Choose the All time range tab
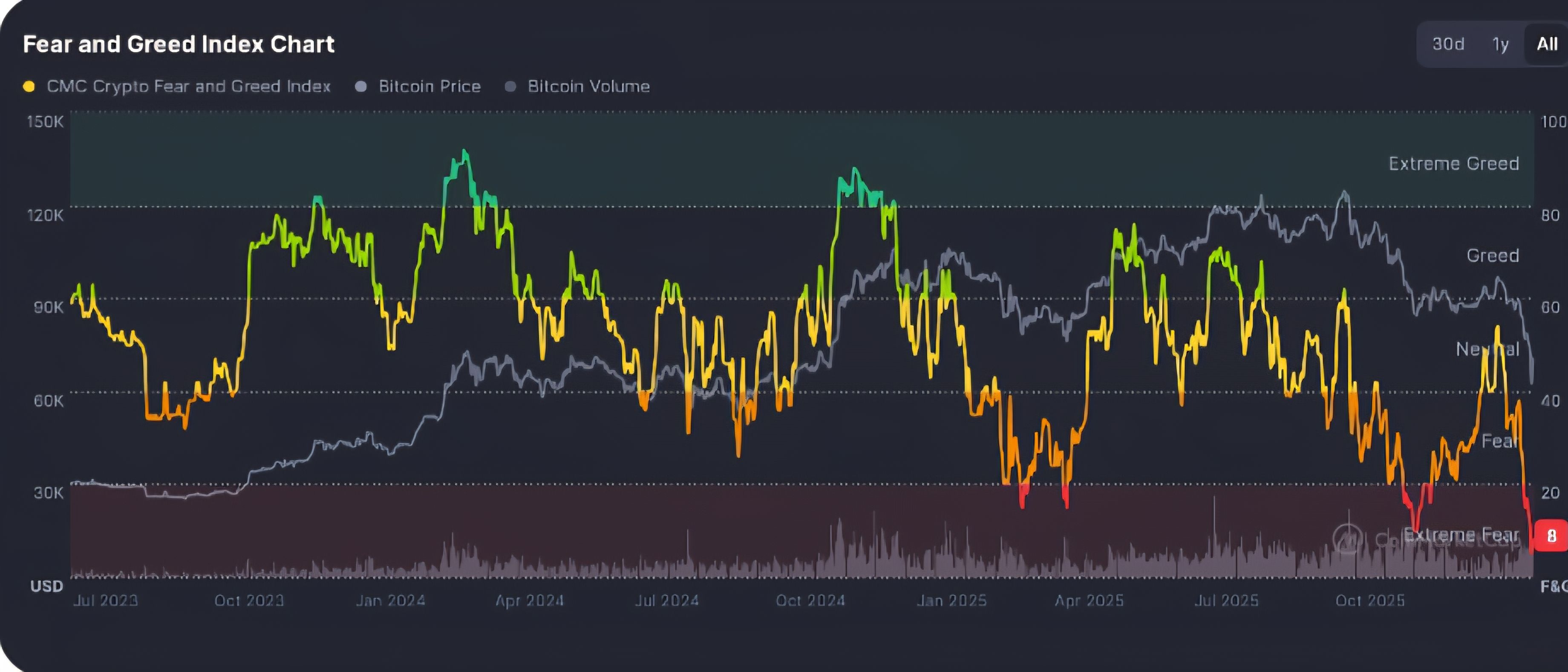Viewport: 1568px width, 672px height. click(x=1546, y=44)
